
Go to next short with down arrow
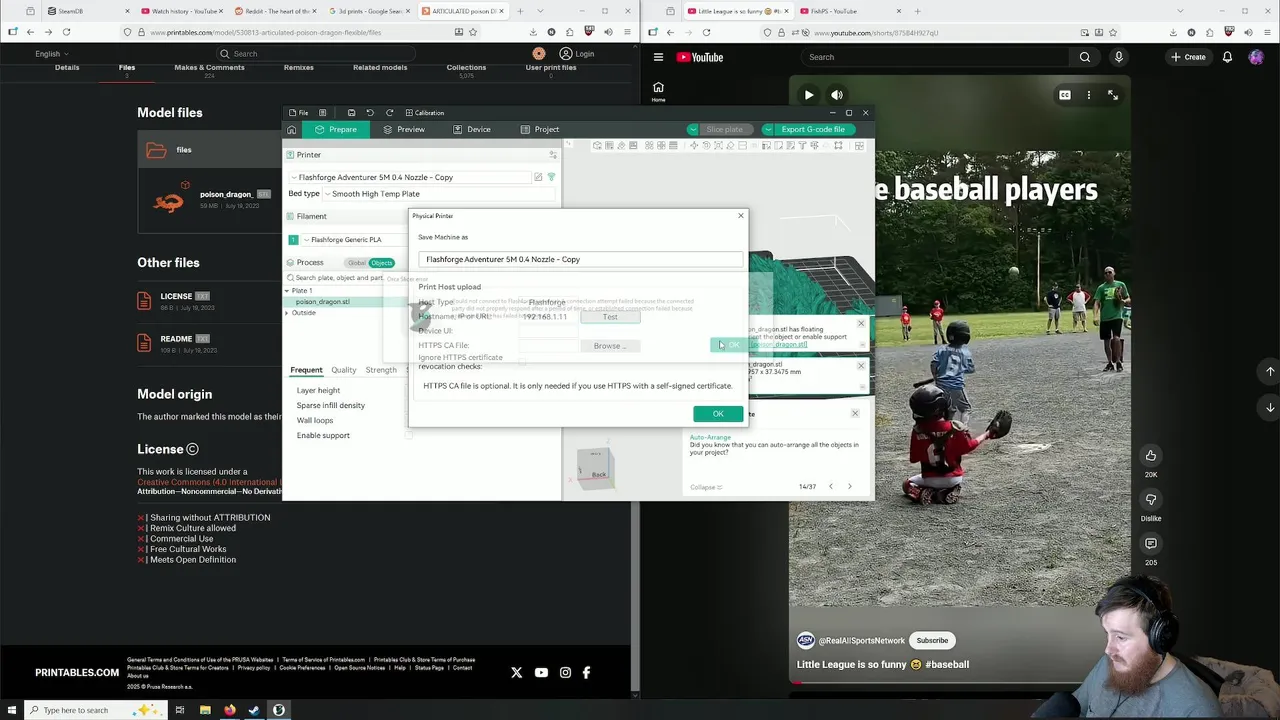coord(1270,407)
